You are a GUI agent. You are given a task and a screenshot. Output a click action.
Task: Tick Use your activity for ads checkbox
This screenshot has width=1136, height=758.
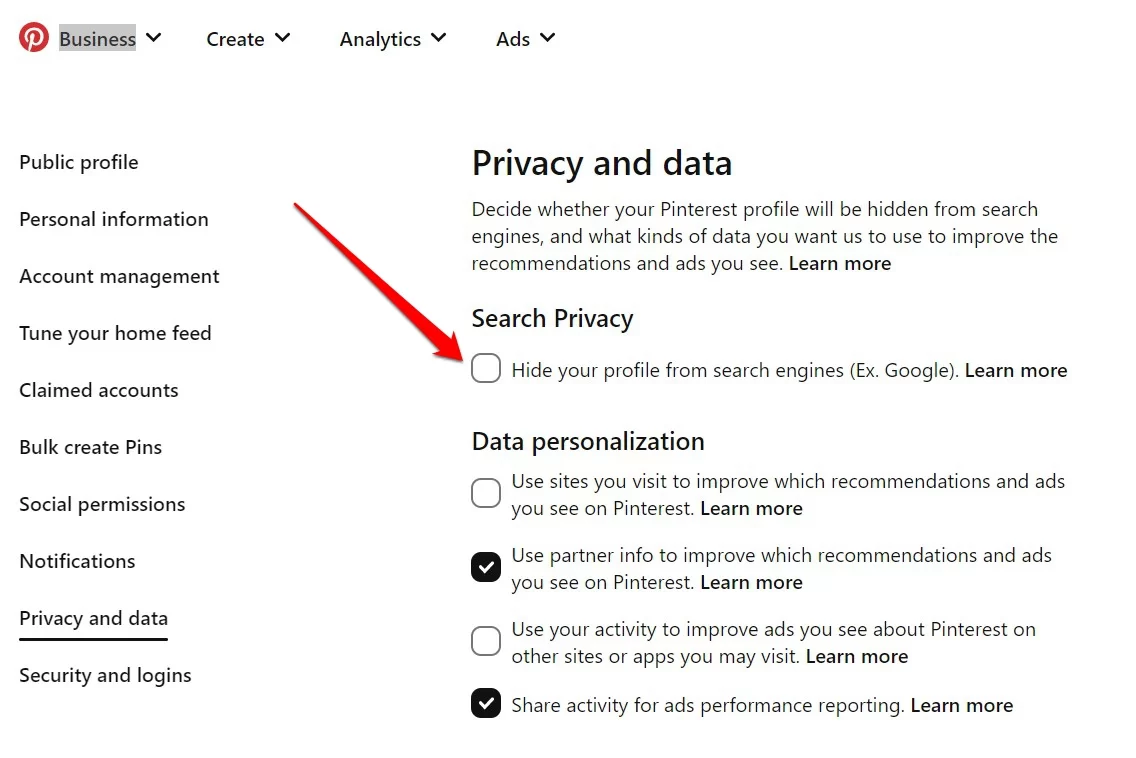(485, 641)
